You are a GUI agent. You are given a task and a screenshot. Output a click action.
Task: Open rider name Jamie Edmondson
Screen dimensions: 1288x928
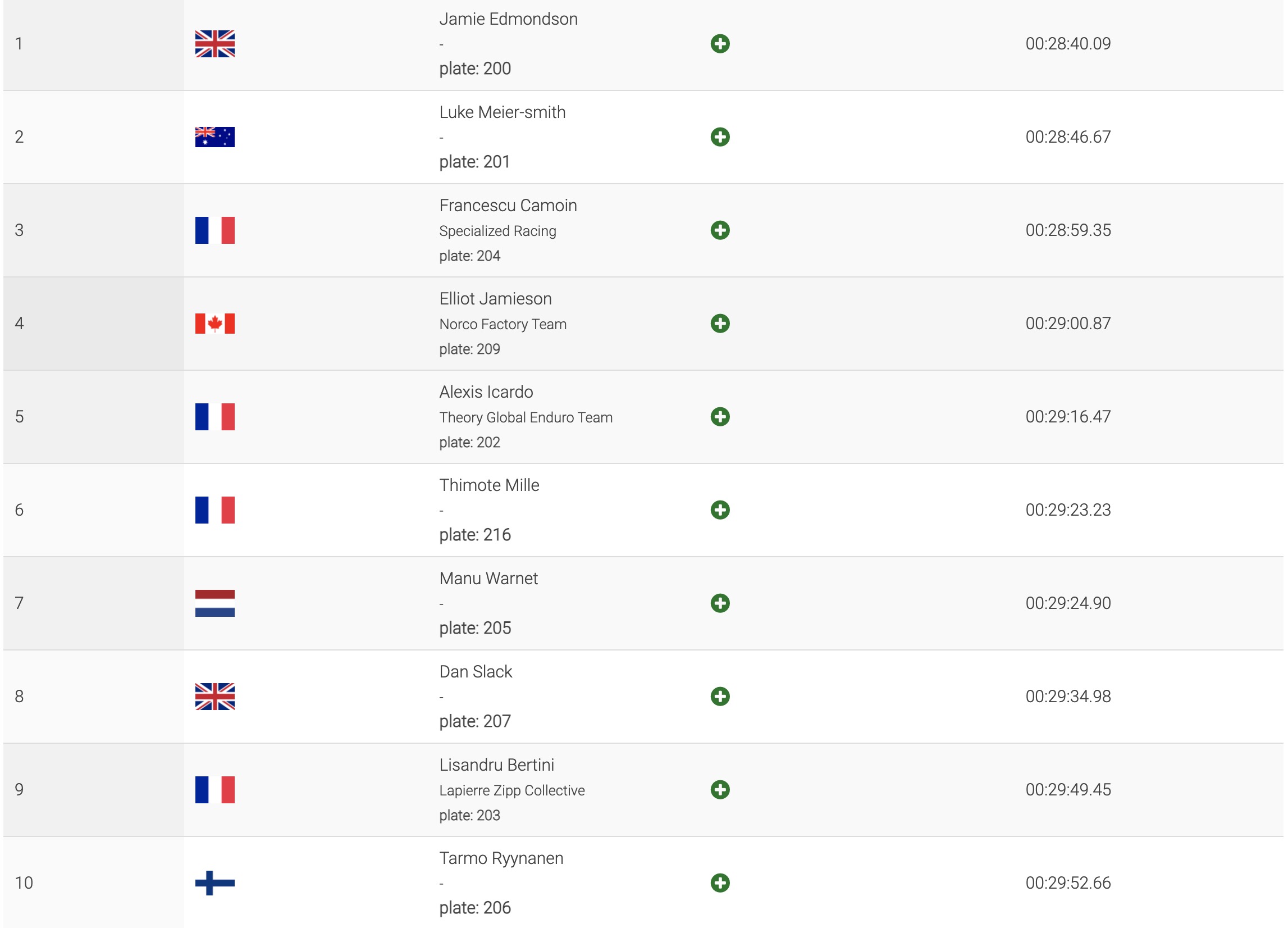[508, 19]
